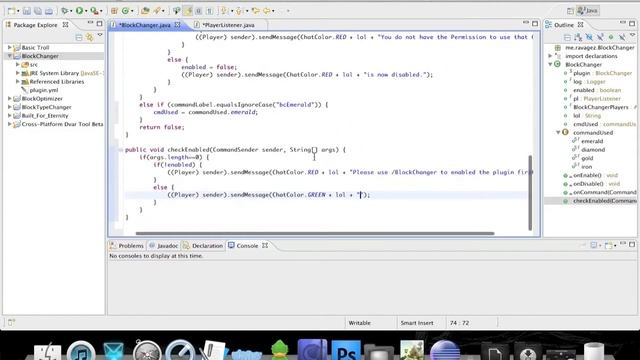
Task: Toggle Hide Non-Public Members in Outline
Action: coord(611,38)
